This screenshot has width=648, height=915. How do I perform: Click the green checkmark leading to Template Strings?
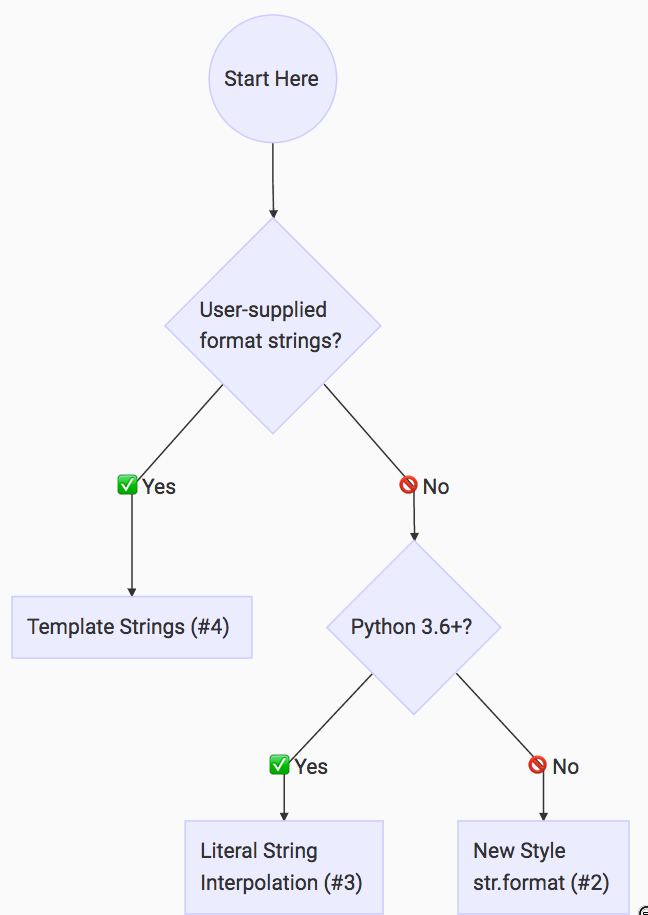pyautogui.click(x=127, y=486)
